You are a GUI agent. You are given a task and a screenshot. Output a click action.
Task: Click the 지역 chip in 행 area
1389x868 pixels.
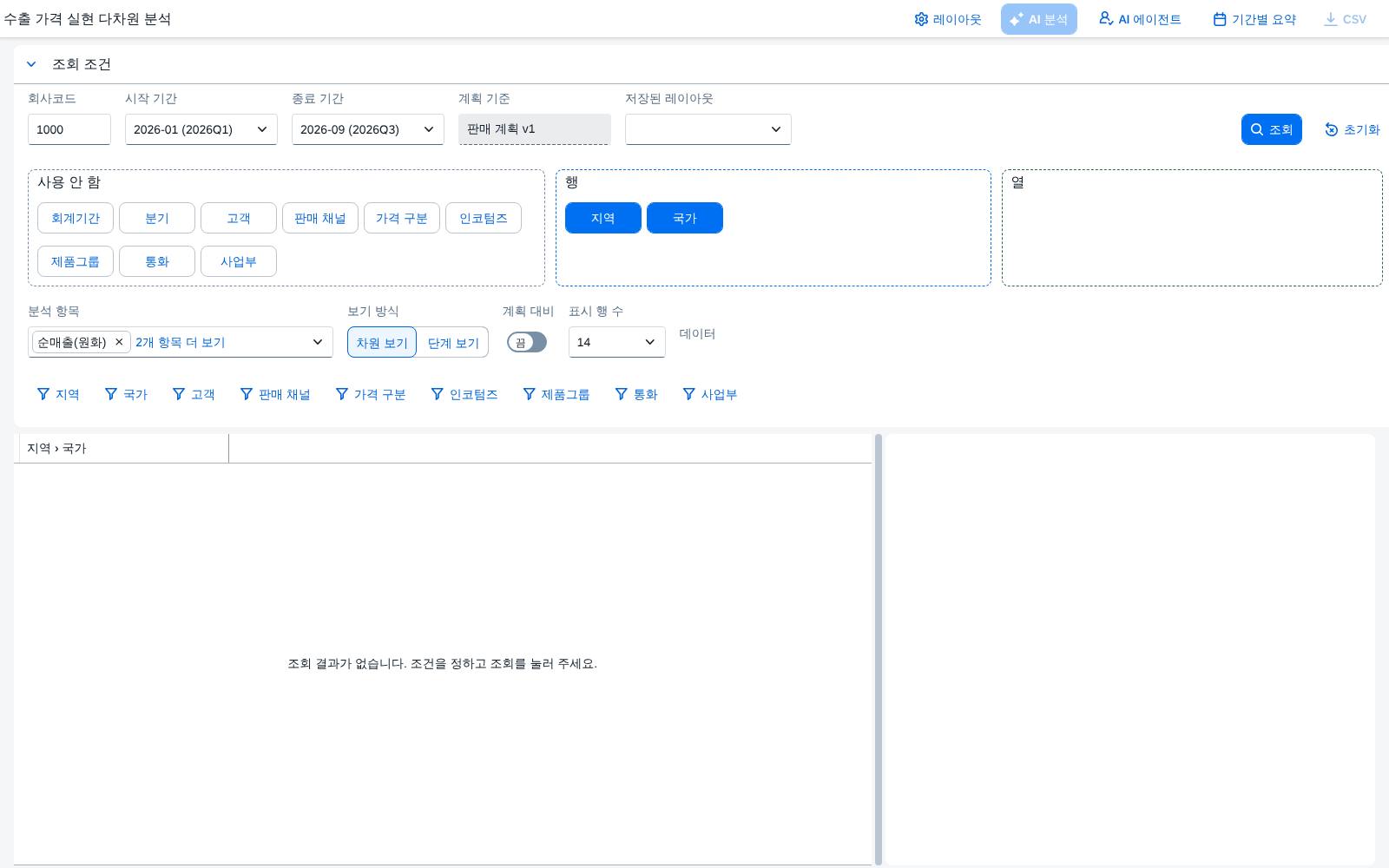(603, 218)
